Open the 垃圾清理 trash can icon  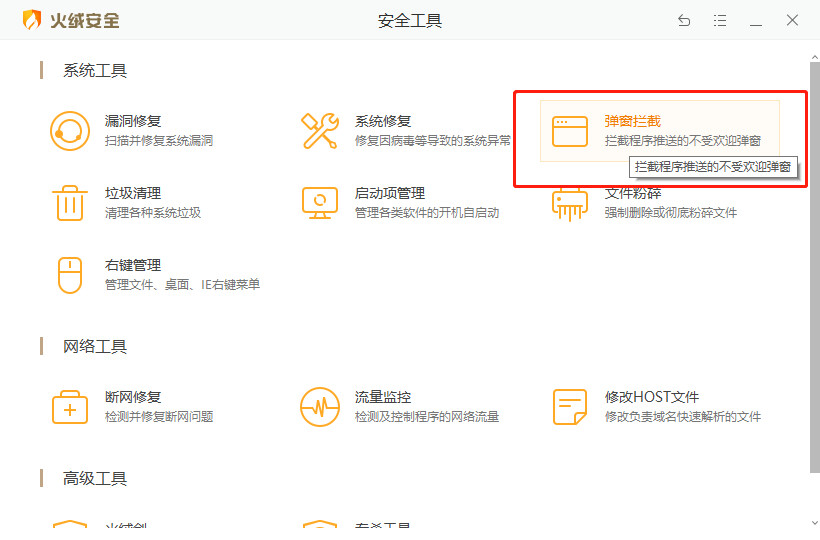(x=70, y=203)
